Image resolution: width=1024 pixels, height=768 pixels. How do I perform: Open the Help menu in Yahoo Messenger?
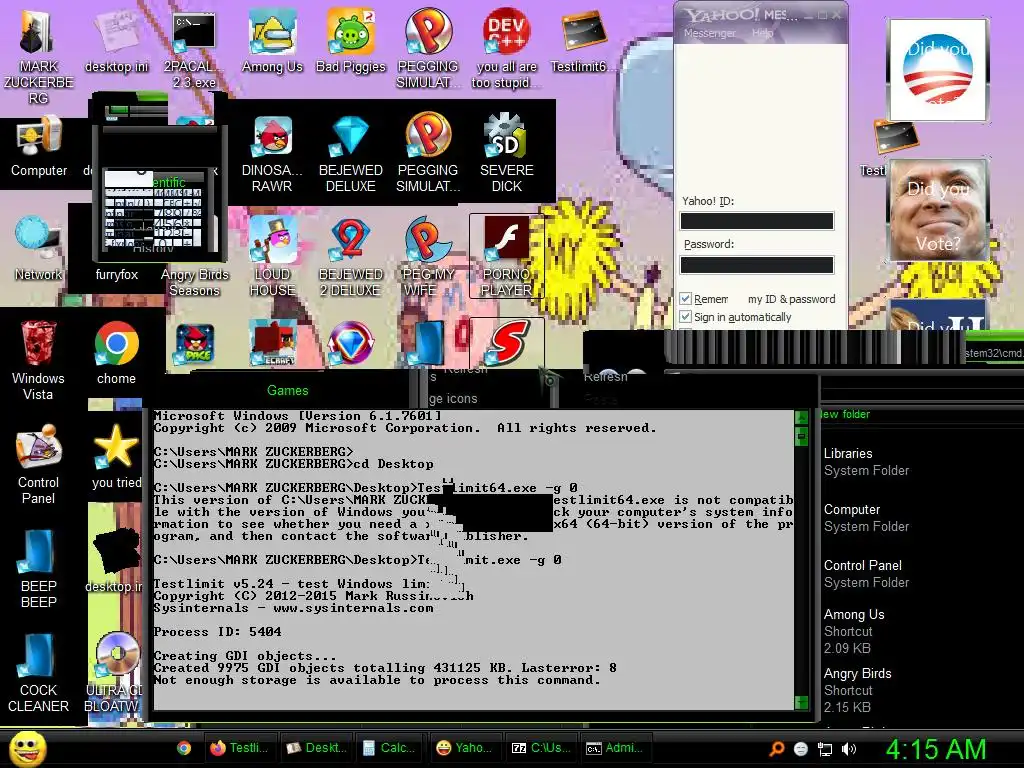[x=762, y=33]
